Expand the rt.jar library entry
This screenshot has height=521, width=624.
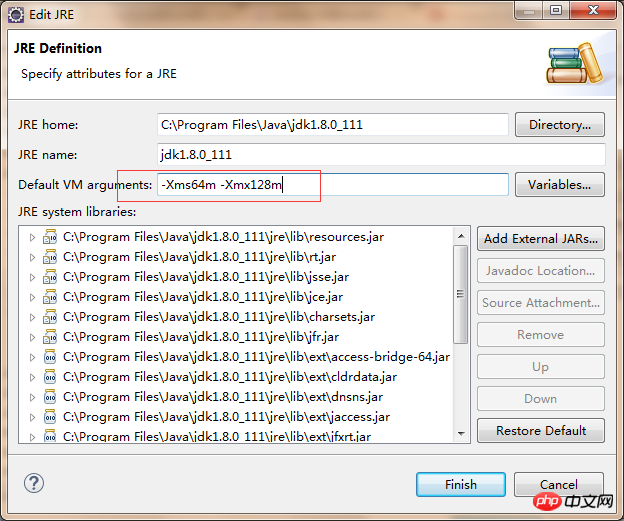pyautogui.click(x=32, y=258)
